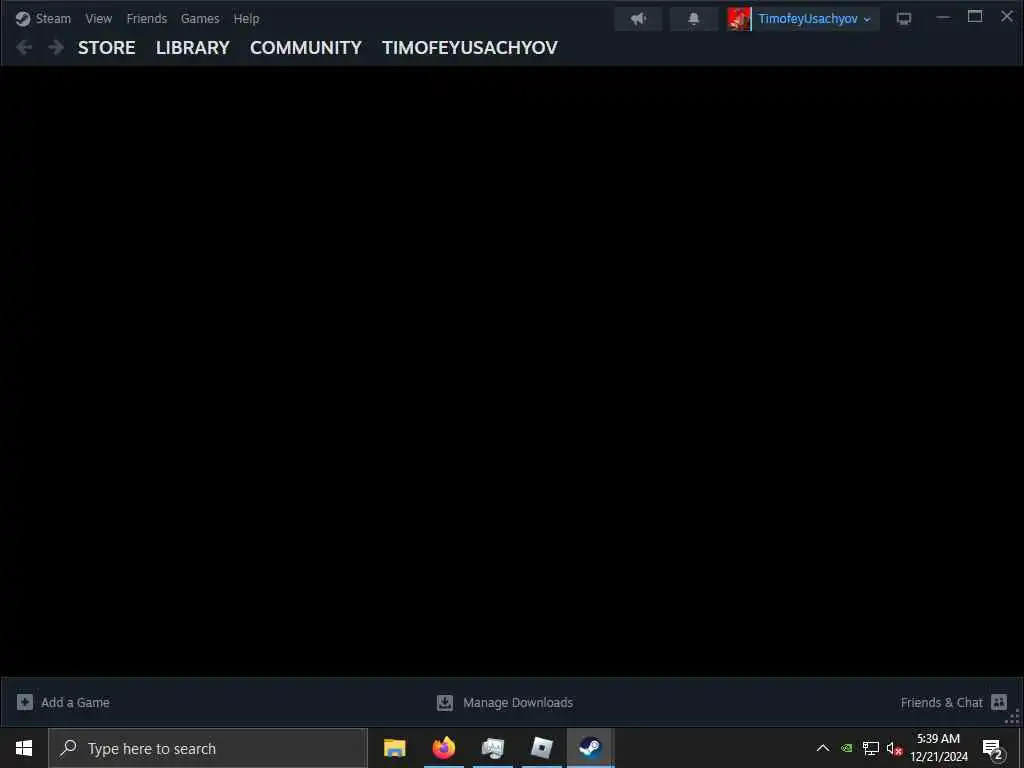Open the Friends & Chat label
Viewport: 1024px width, 768px height.
tap(941, 703)
